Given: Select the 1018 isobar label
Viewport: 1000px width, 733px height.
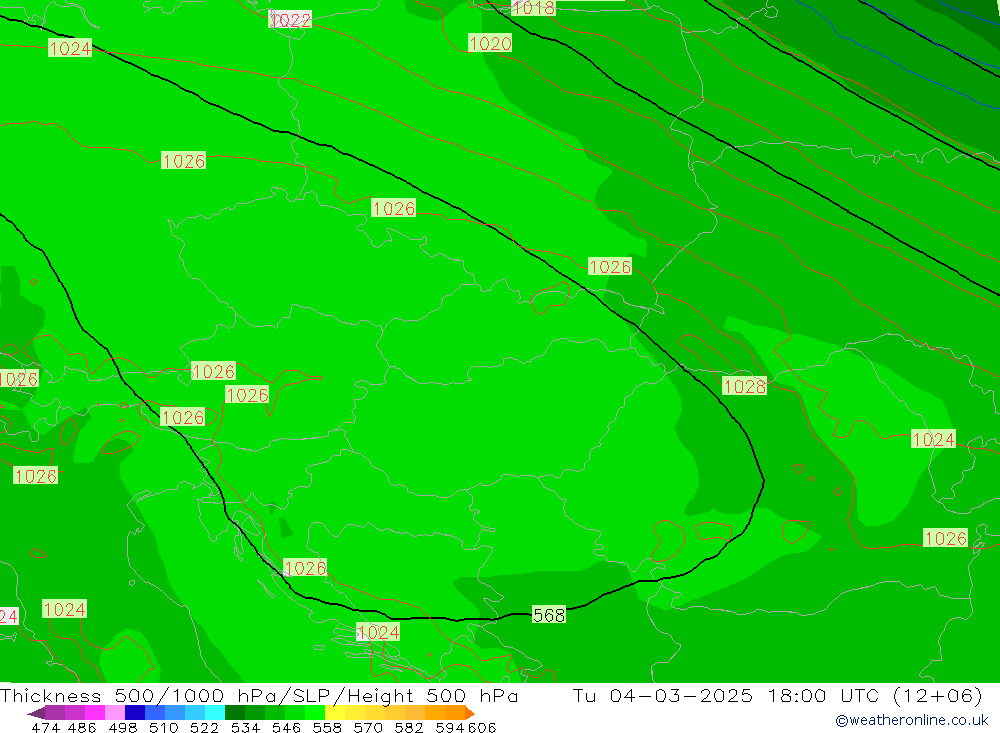Looking at the screenshot, I should (533, 8).
